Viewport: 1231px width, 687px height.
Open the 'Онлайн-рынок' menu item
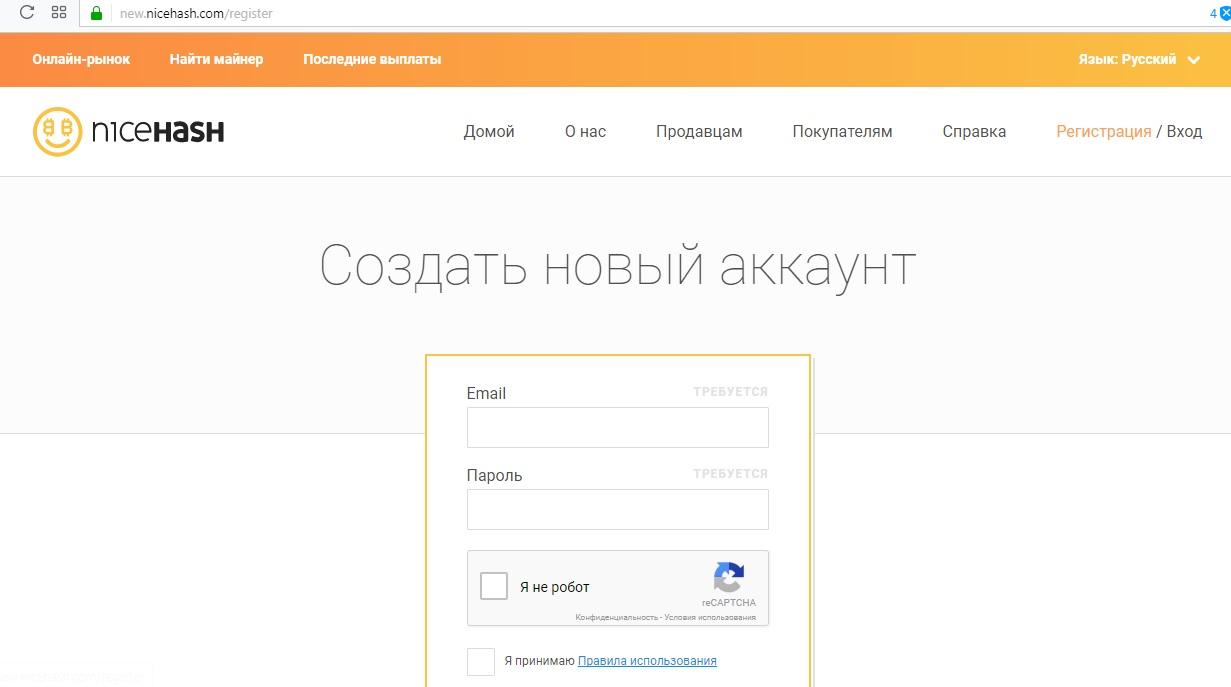81,59
